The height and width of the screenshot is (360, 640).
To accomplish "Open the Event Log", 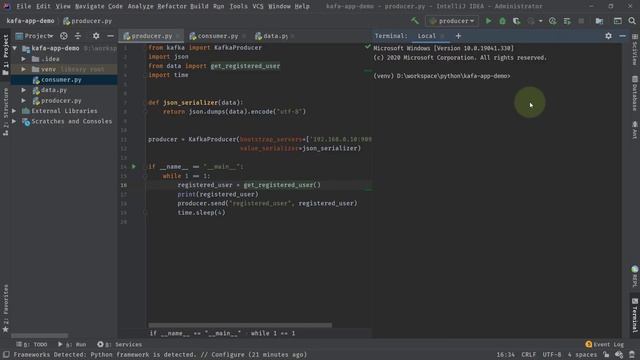I will click(x=604, y=344).
